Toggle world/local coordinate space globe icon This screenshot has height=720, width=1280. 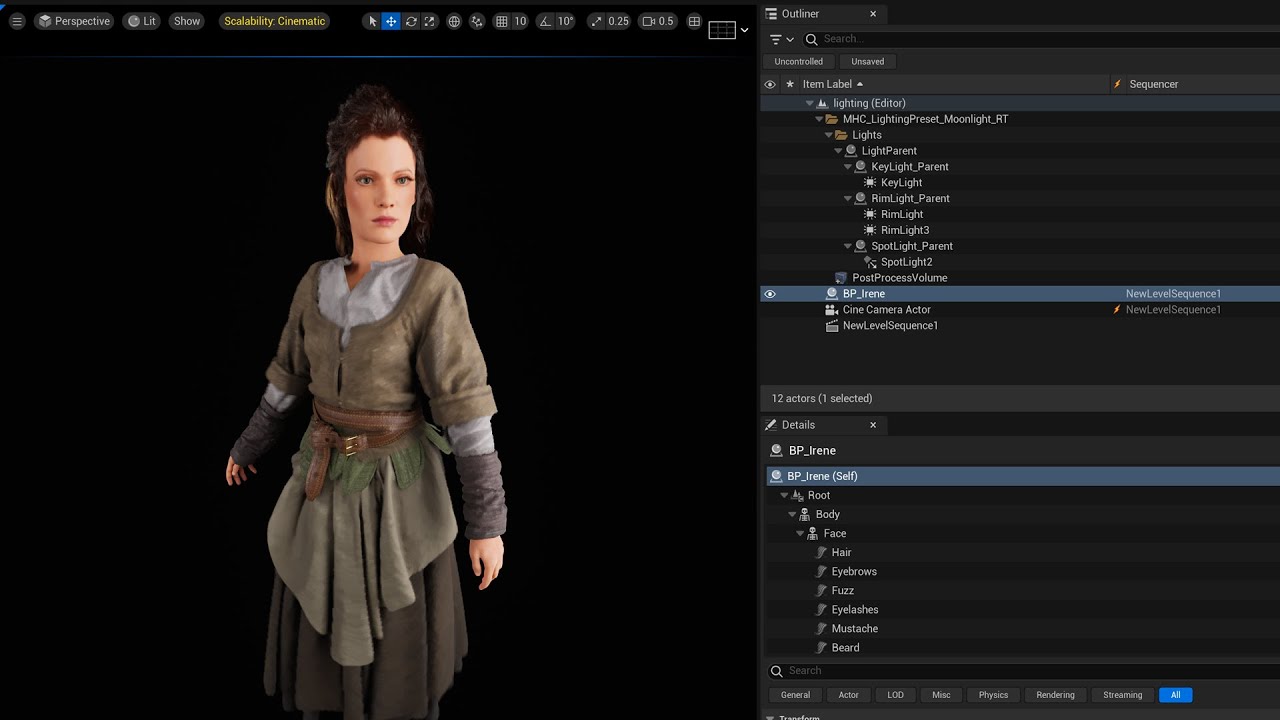click(x=454, y=21)
